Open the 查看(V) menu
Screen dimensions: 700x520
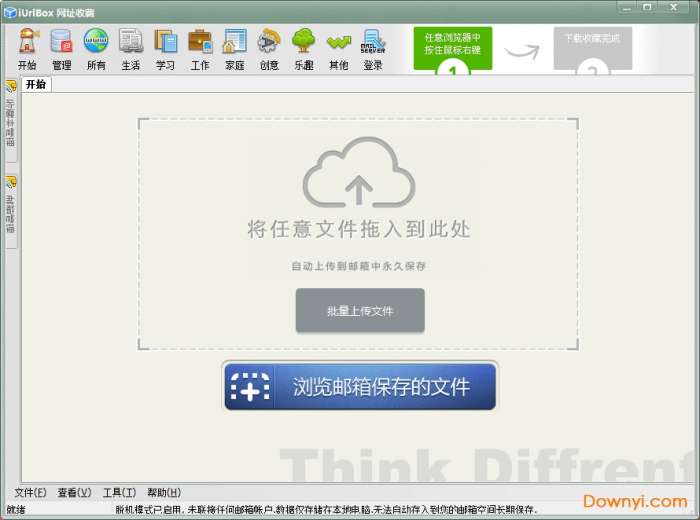75,492
